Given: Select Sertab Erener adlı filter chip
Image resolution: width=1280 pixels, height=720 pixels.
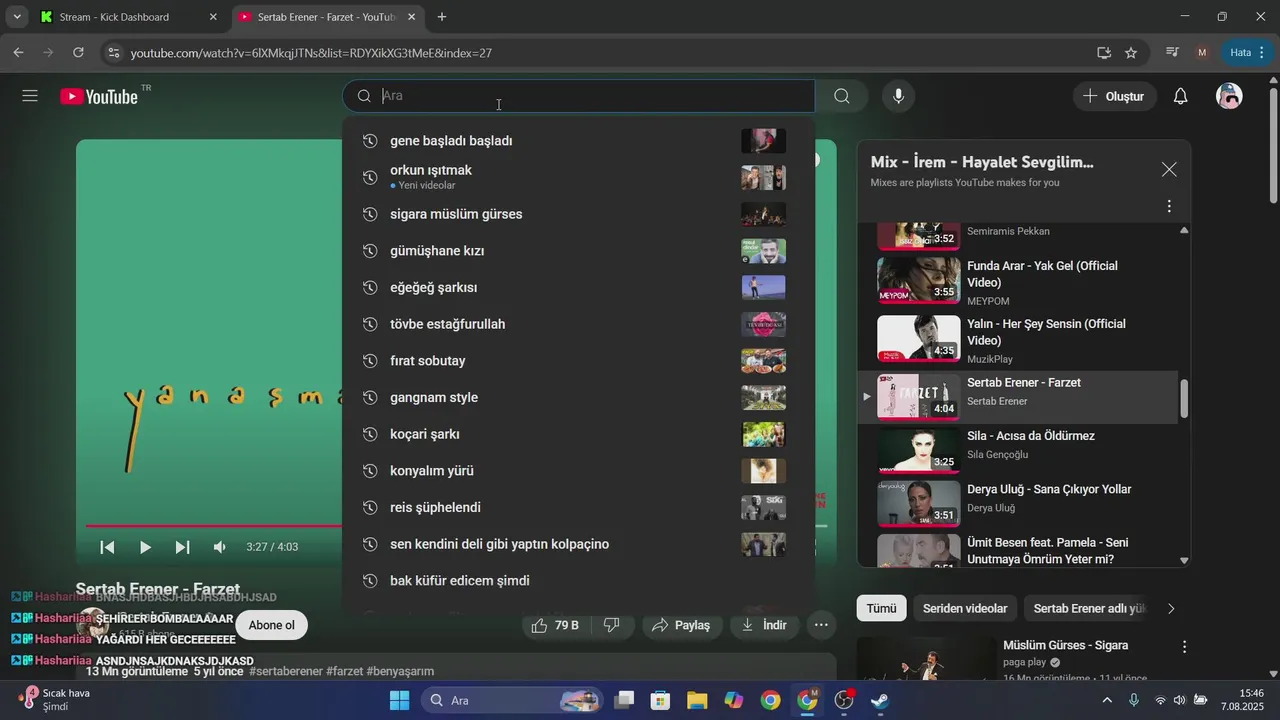Looking at the screenshot, I should tap(1088, 608).
